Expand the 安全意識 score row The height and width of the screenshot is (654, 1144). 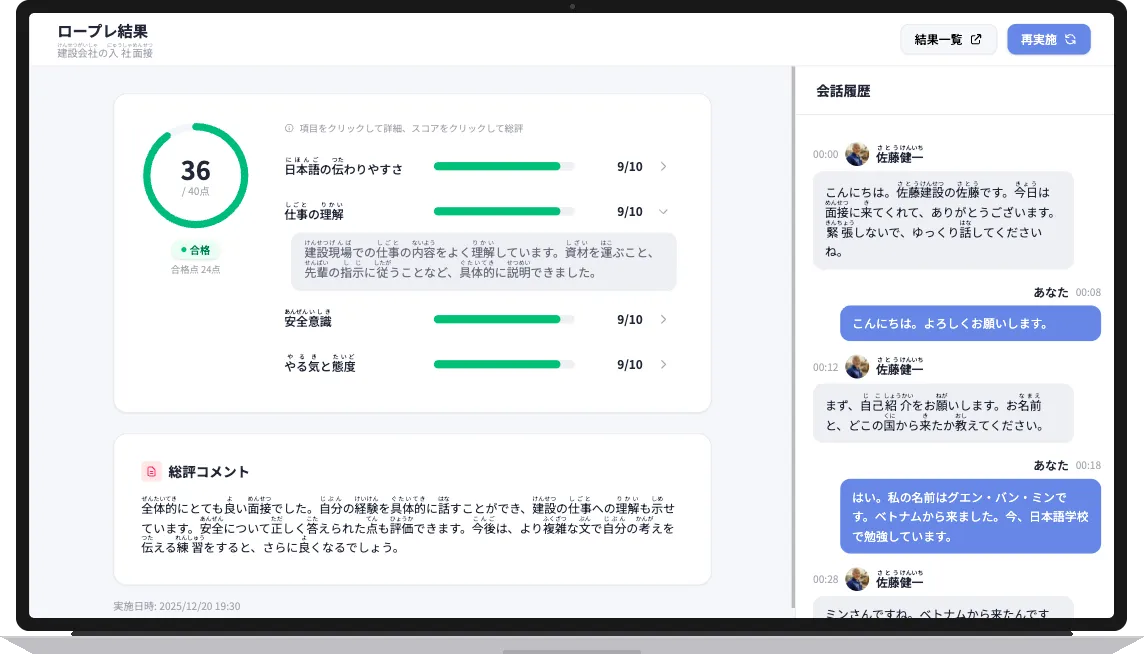click(x=663, y=320)
